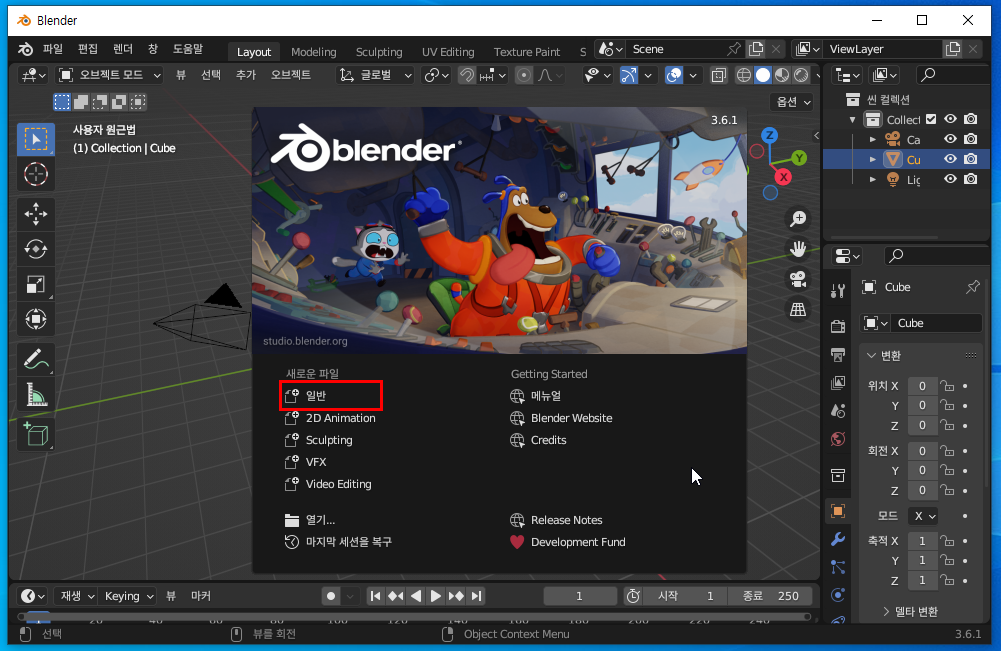Toggle the camera view icon

(798, 279)
